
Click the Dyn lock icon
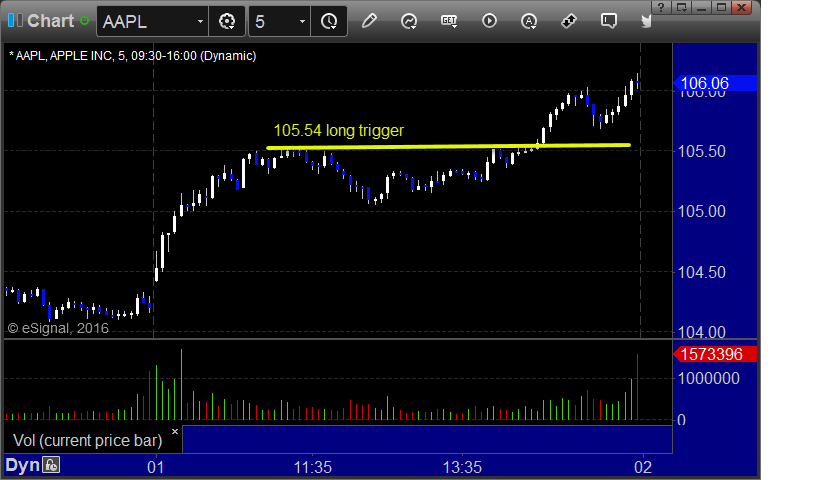pos(51,465)
